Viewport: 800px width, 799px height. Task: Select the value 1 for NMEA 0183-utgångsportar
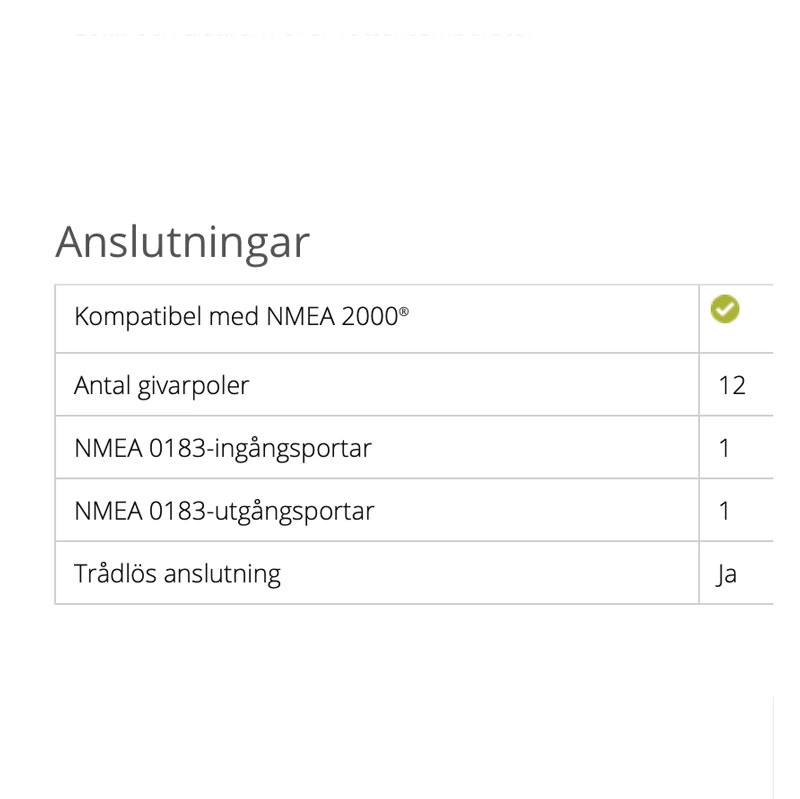[x=725, y=511]
